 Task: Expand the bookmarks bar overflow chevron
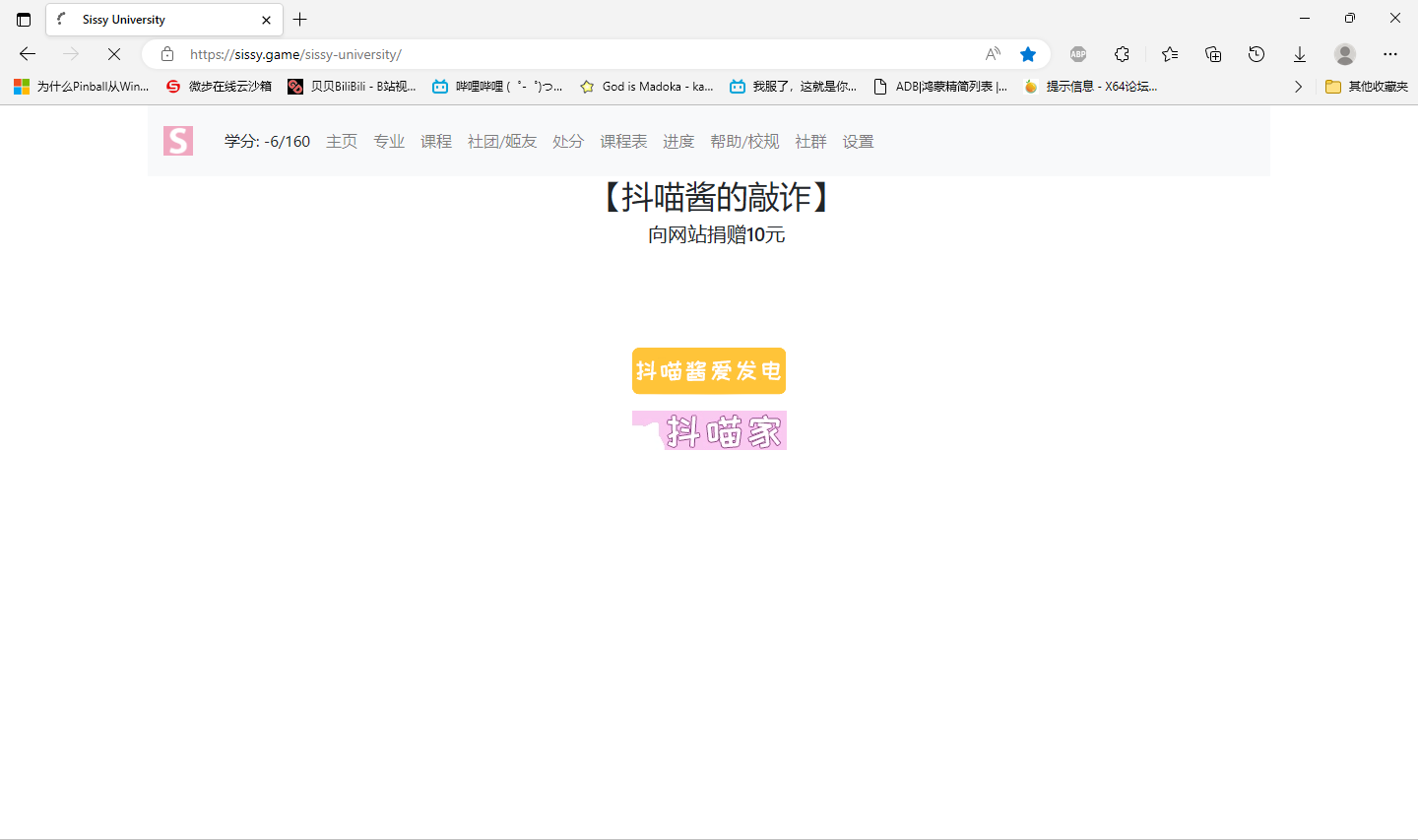(1298, 87)
